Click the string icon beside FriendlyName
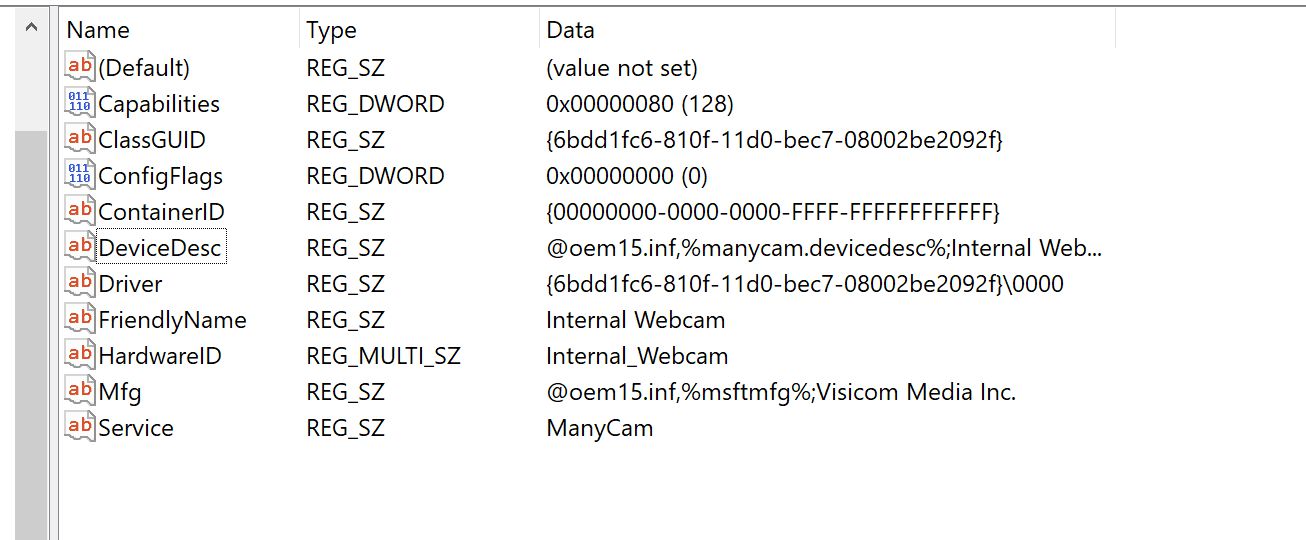1306x540 pixels. click(79, 320)
